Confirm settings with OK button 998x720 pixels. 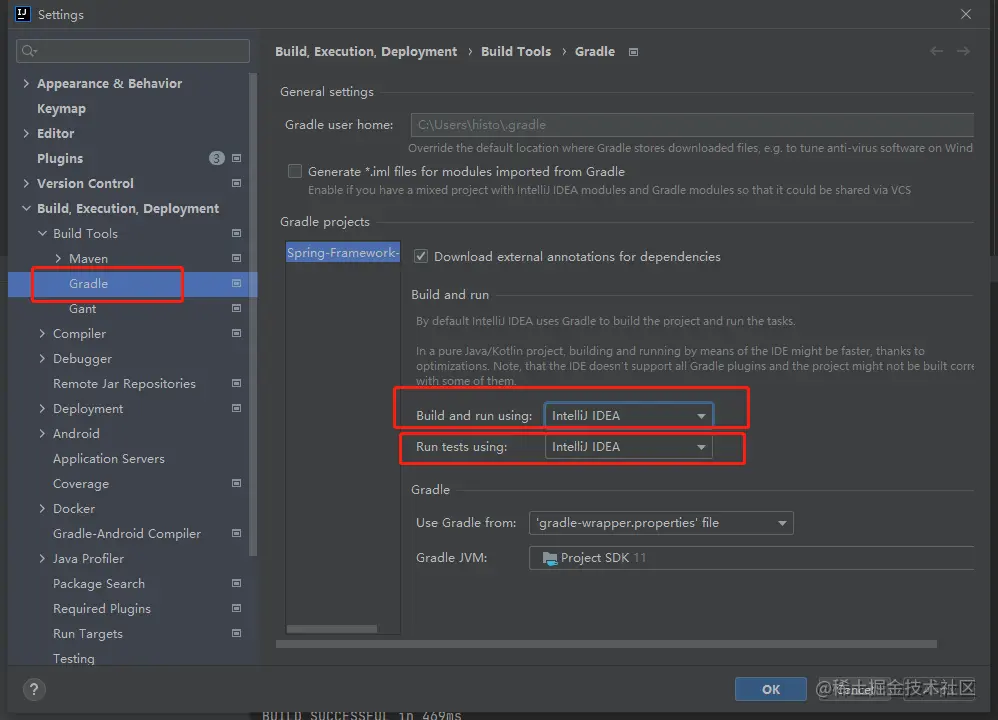click(x=771, y=689)
